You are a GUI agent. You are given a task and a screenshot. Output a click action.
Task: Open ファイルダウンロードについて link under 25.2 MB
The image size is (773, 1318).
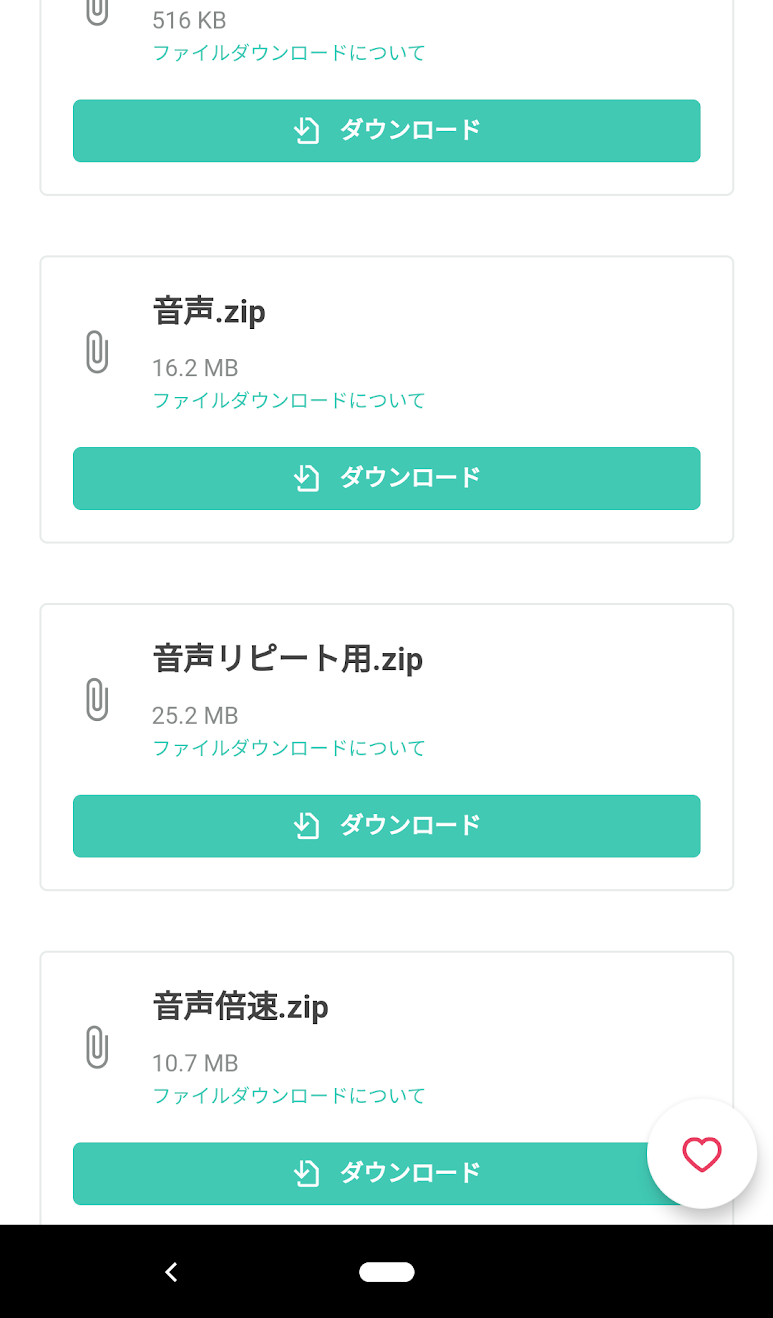pos(289,748)
